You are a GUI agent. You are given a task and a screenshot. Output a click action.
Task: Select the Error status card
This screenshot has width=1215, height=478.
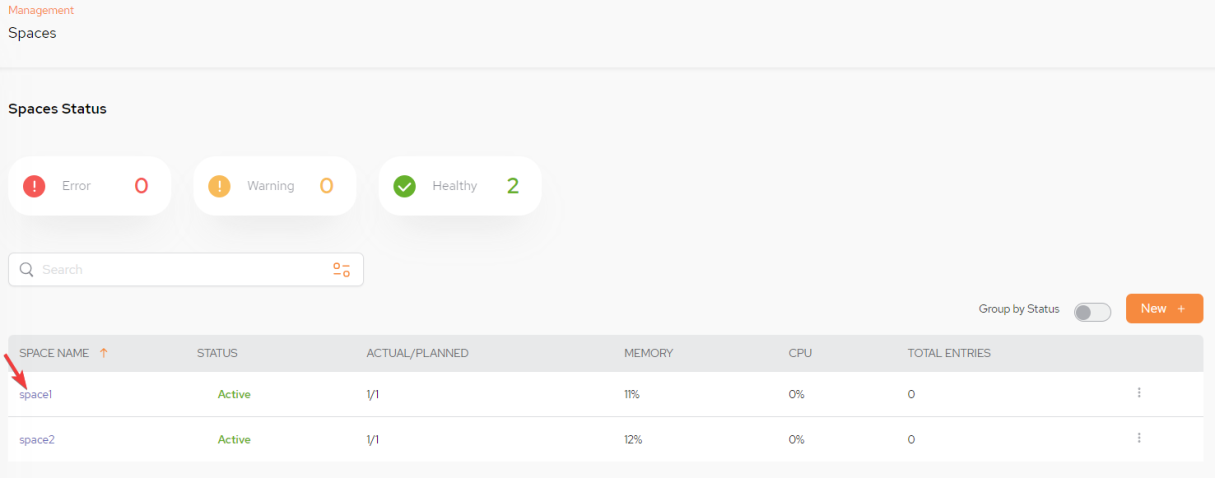(x=89, y=186)
